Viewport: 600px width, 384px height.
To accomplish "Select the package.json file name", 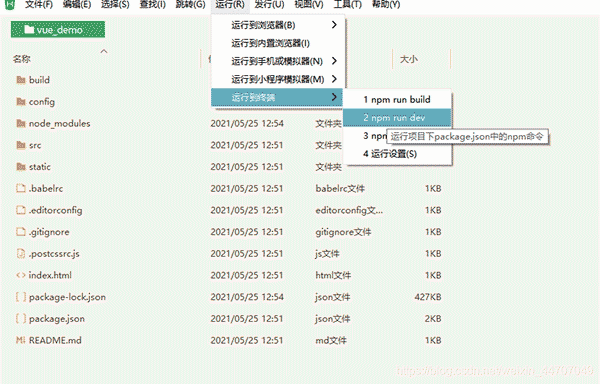I will tap(57, 319).
